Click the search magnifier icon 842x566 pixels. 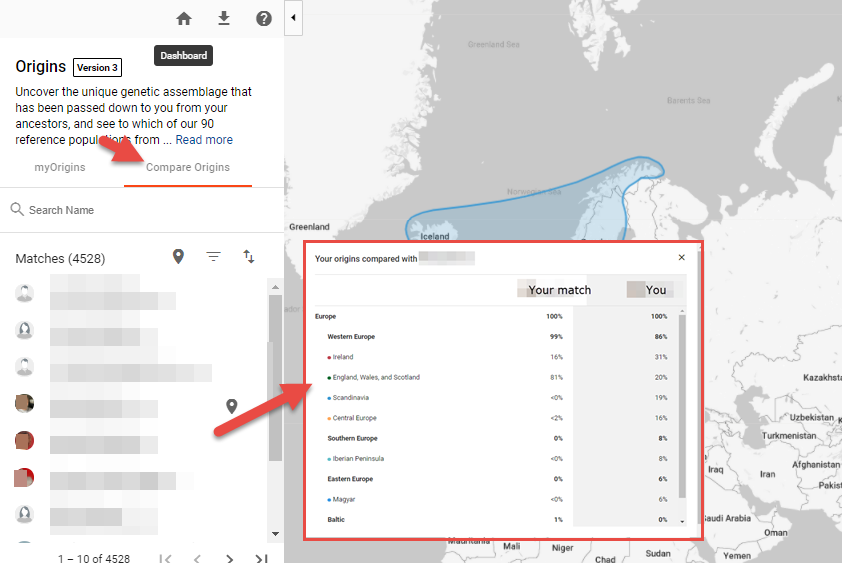tap(17, 209)
